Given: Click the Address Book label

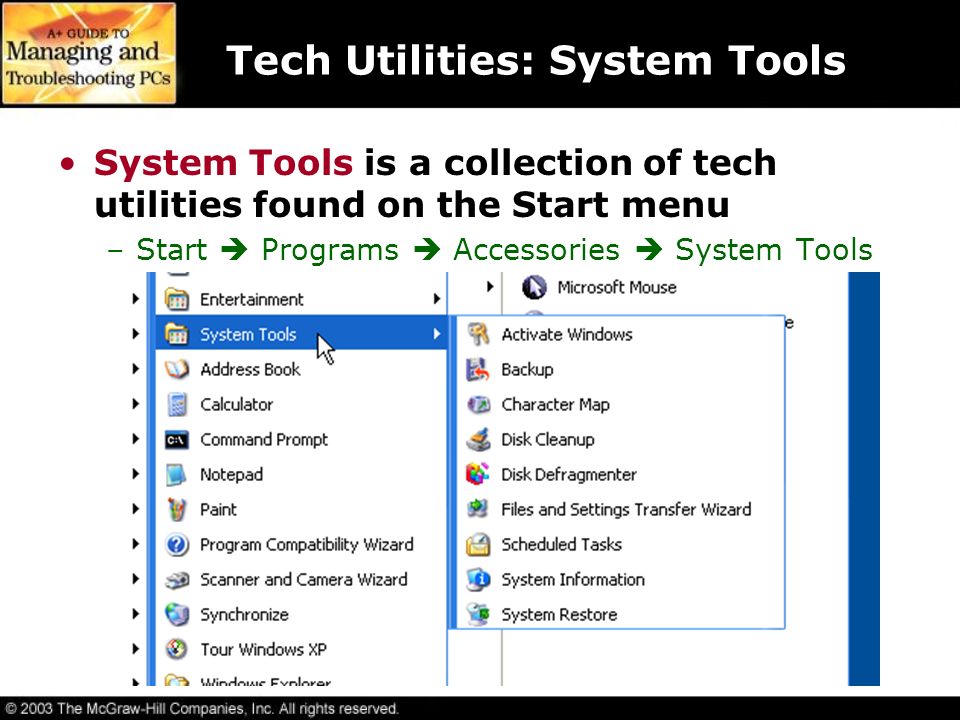Looking at the screenshot, I should click(x=250, y=369).
